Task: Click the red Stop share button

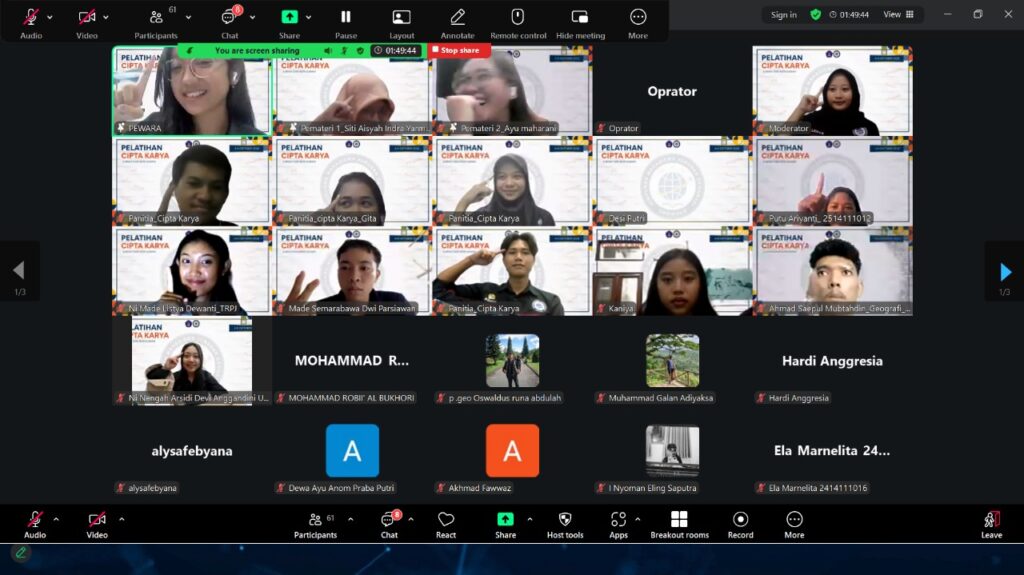Action: point(460,50)
